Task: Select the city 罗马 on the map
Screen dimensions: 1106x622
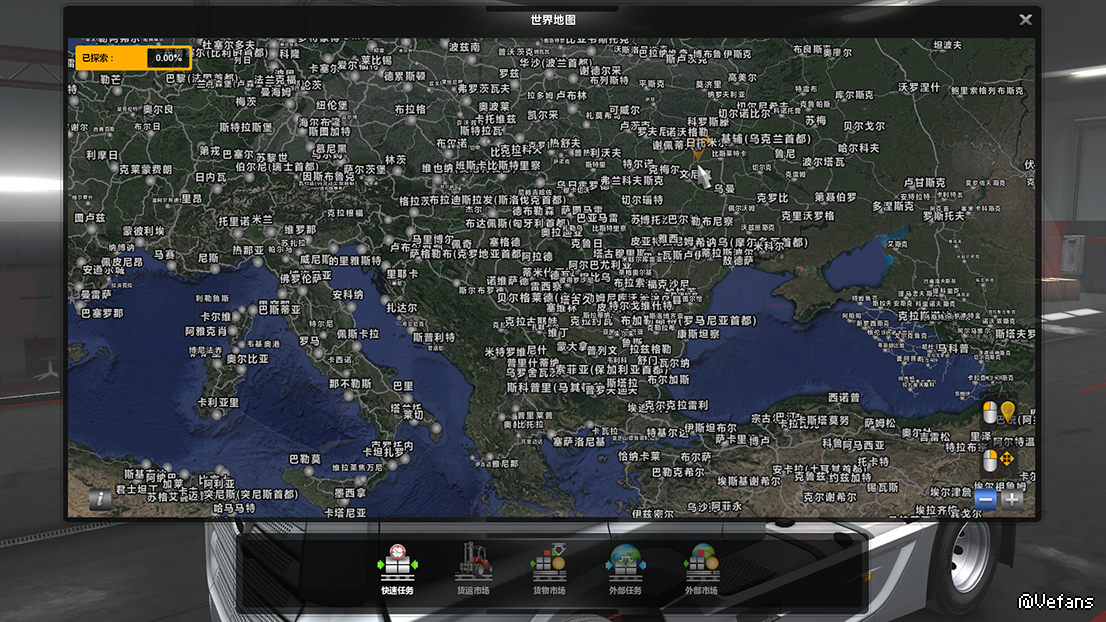Action: (x=309, y=341)
